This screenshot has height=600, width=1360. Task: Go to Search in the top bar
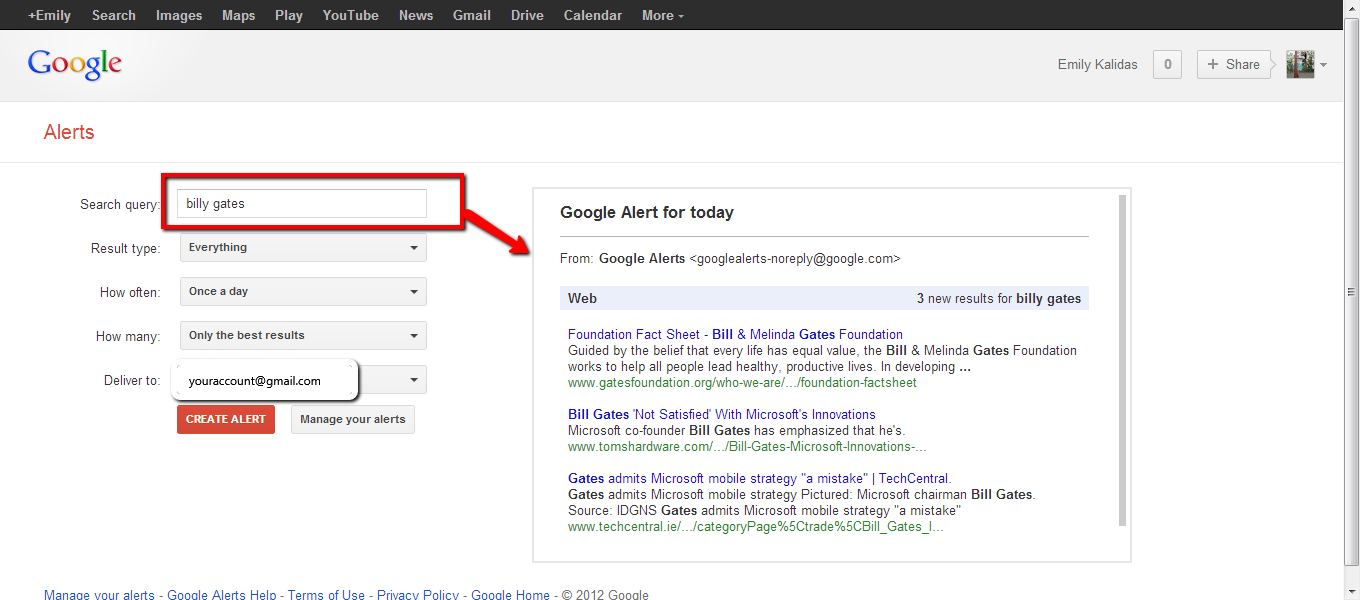click(x=113, y=15)
